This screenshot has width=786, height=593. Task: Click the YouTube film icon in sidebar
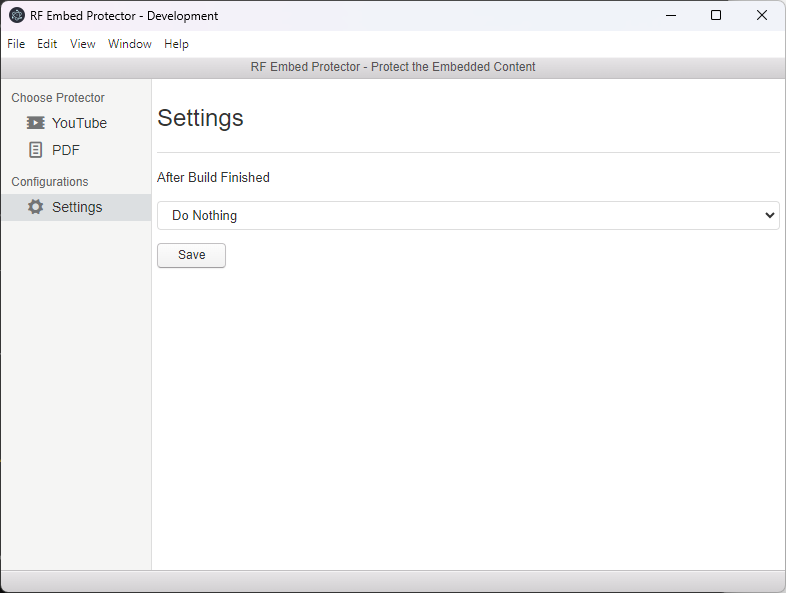36,123
